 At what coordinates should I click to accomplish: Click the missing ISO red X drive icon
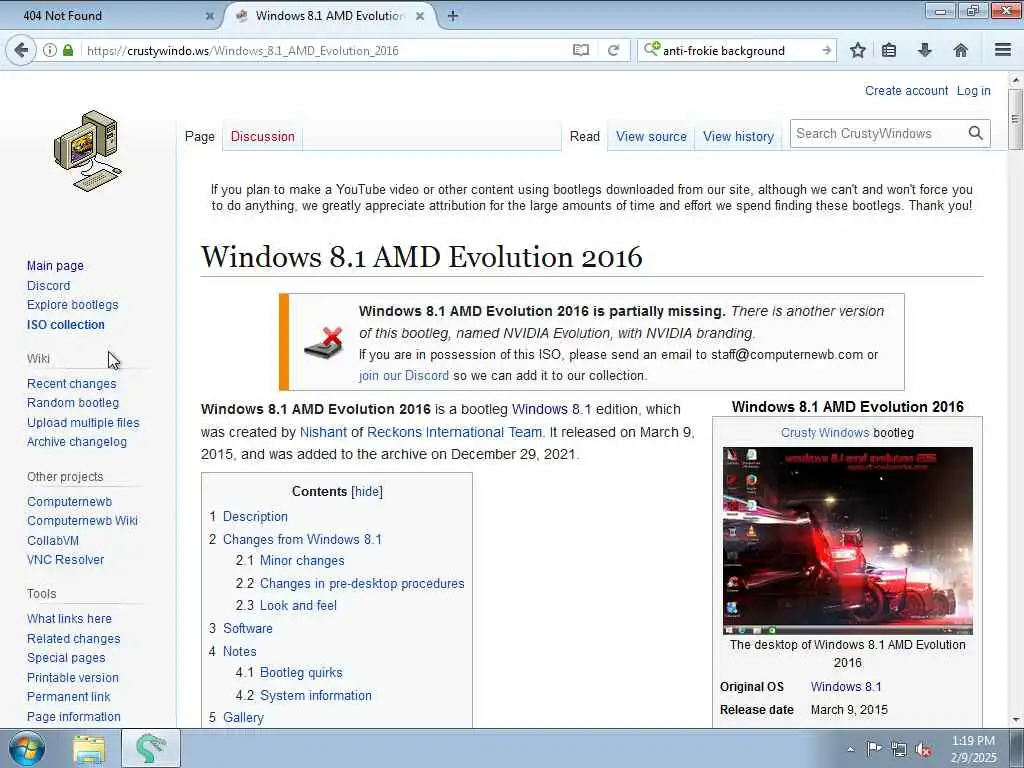tap(324, 342)
